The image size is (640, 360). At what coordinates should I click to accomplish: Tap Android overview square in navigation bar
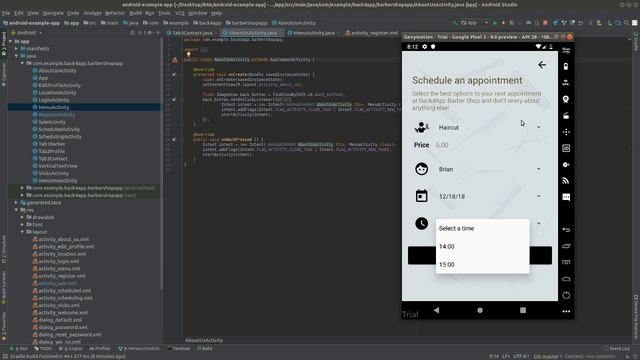click(523, 310)
